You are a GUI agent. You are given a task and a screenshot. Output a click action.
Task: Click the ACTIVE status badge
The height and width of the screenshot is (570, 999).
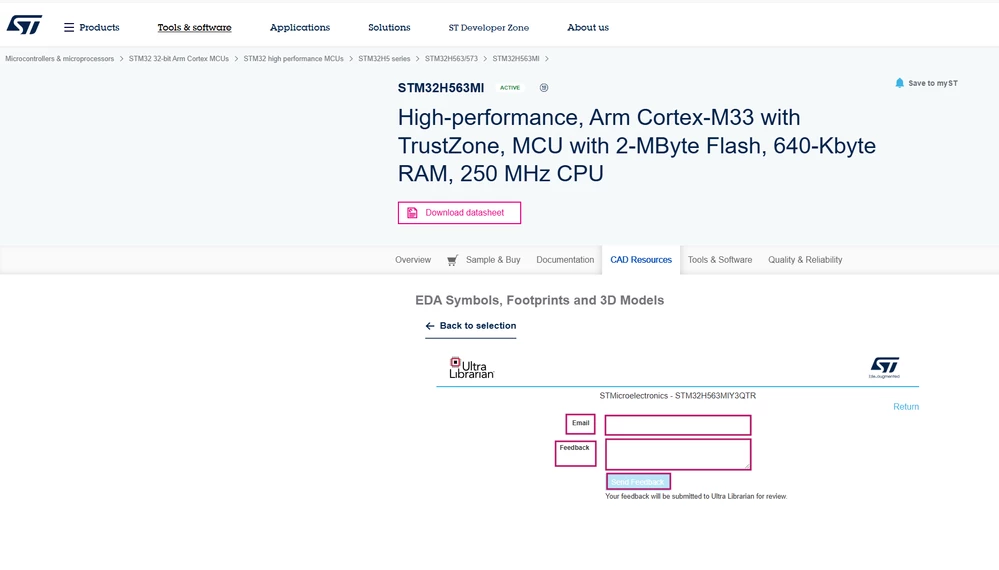(510, 88)
